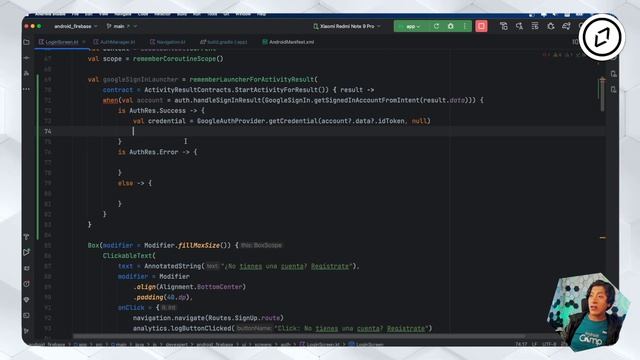Open the Git tool window at sidebar bottom
The image size is (640, 360).
click(x=27, y=331)
